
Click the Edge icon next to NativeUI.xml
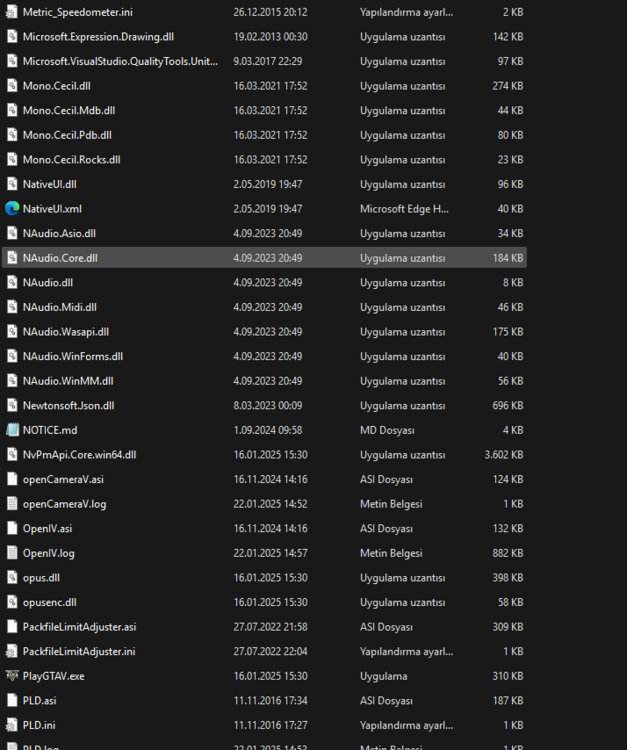pyautogui.click(x=12, y=209)
